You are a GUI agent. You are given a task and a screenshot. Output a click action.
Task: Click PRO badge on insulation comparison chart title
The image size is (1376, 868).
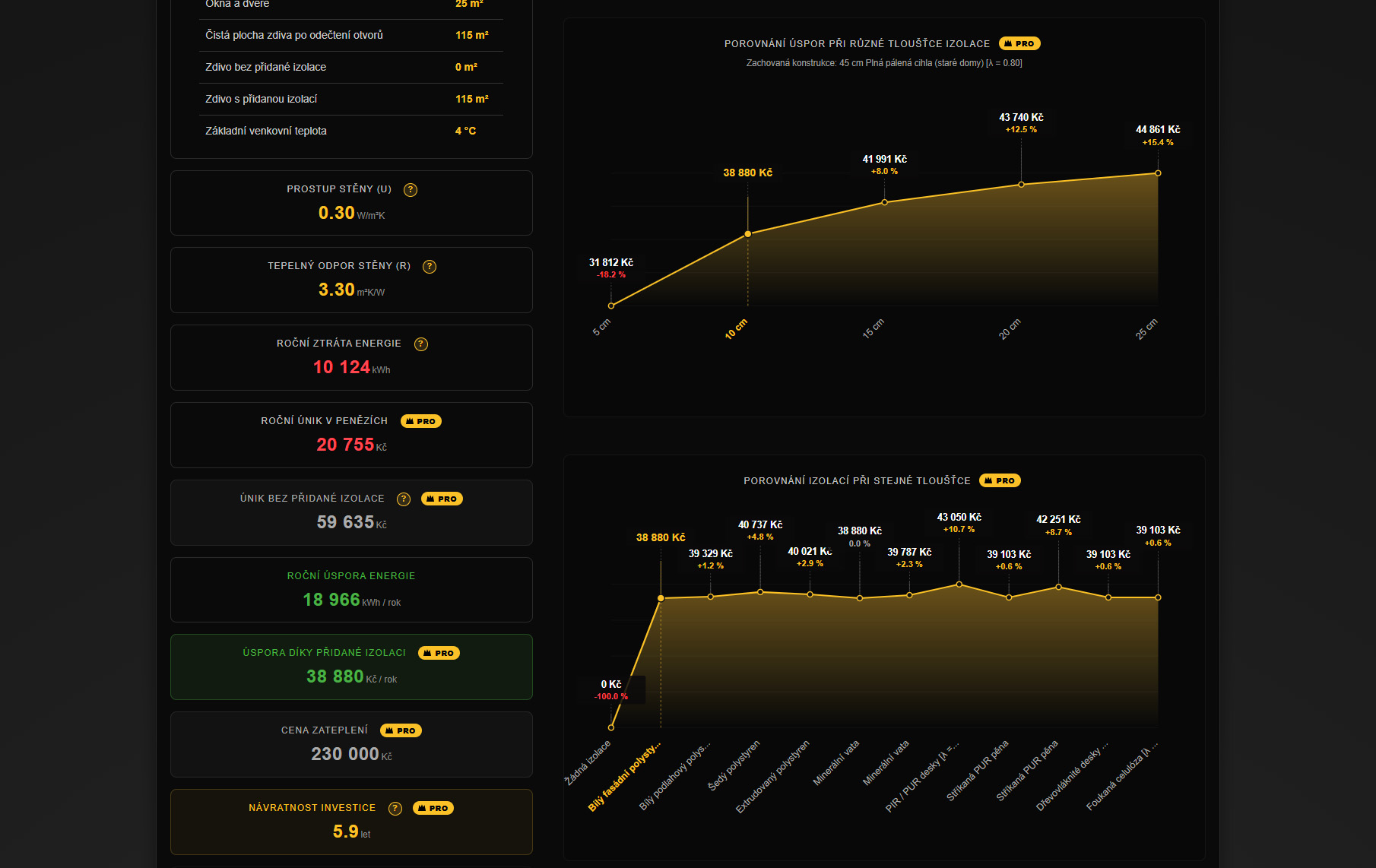click(1000, 480)
